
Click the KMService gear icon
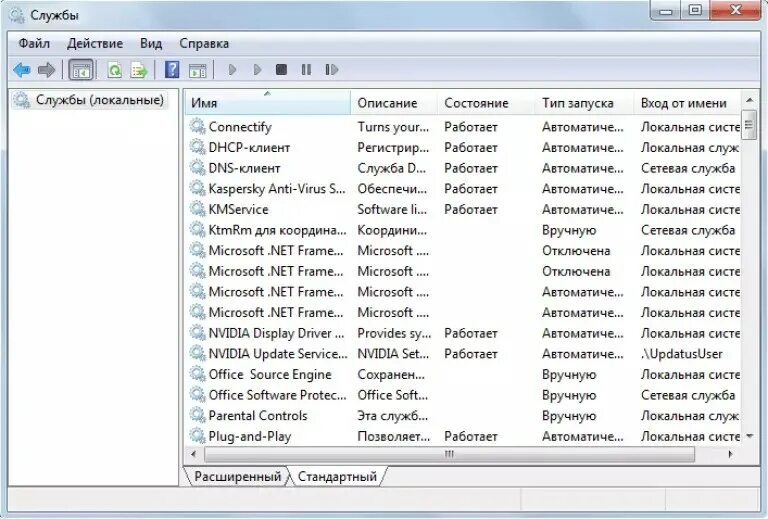pos(197,209)
